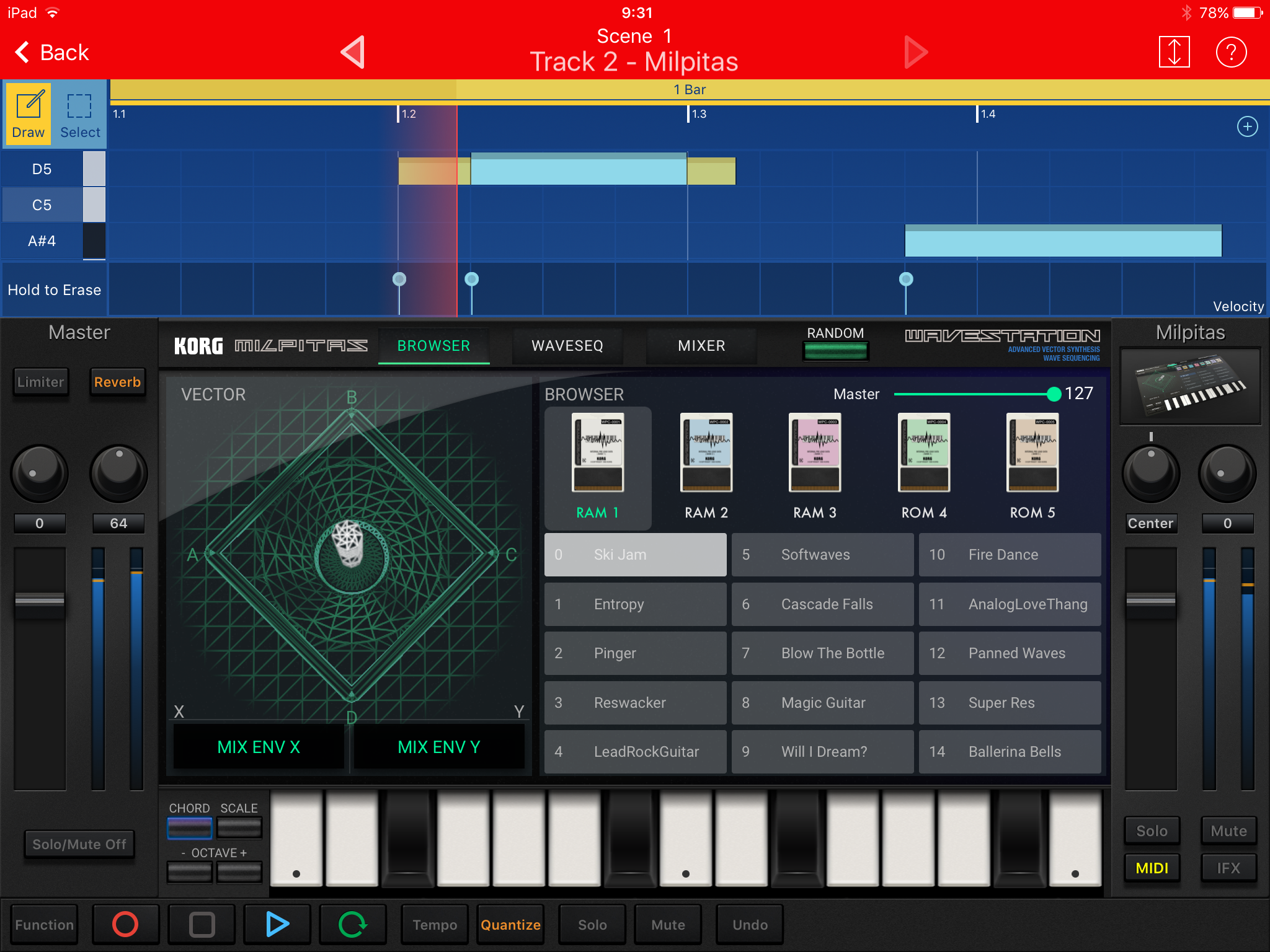This screenshot has width=1270, height=952.
Task: Toggle Mute on the Milpitas channel
Action: click(1228, 831)
